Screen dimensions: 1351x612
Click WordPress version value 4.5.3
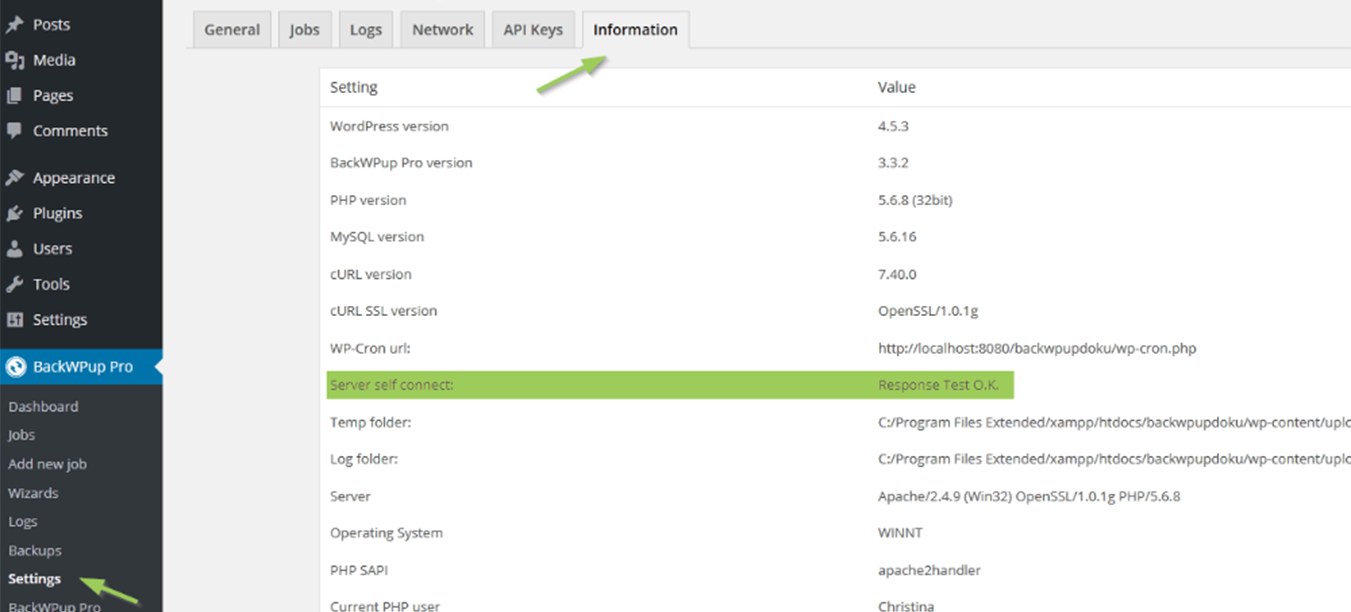(893, 126)
